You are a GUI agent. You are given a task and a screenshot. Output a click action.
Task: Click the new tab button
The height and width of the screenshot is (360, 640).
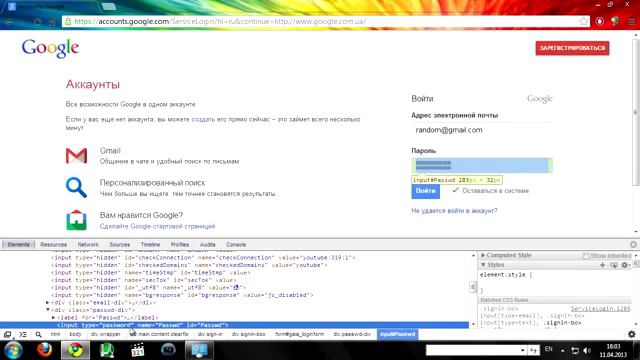108,7
